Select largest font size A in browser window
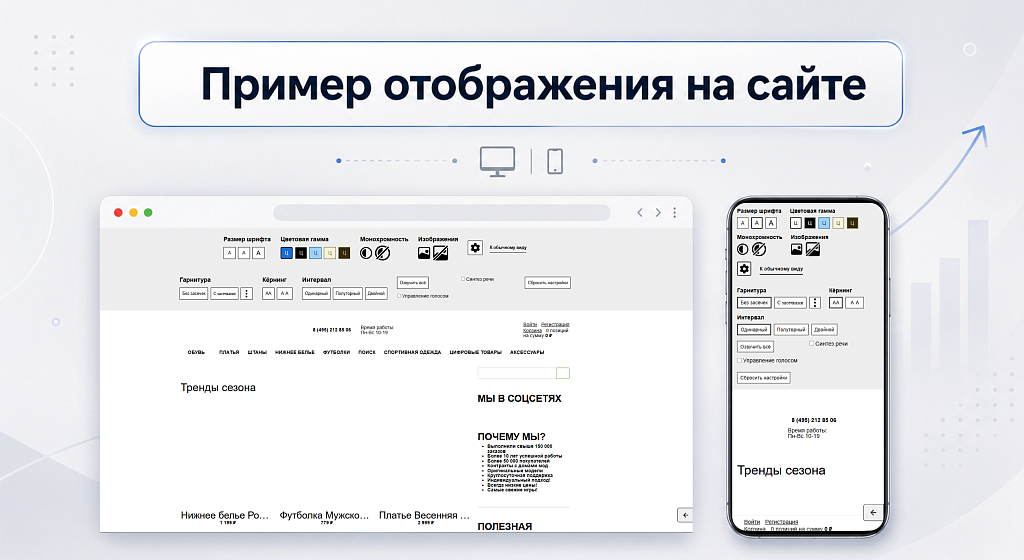Viewport: 1024px width, 560px height. click(258, 253)
